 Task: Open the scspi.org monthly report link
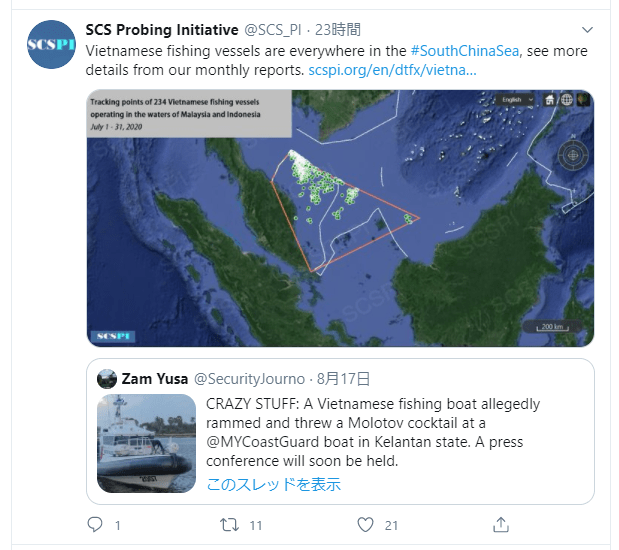(x=392, y=71)
